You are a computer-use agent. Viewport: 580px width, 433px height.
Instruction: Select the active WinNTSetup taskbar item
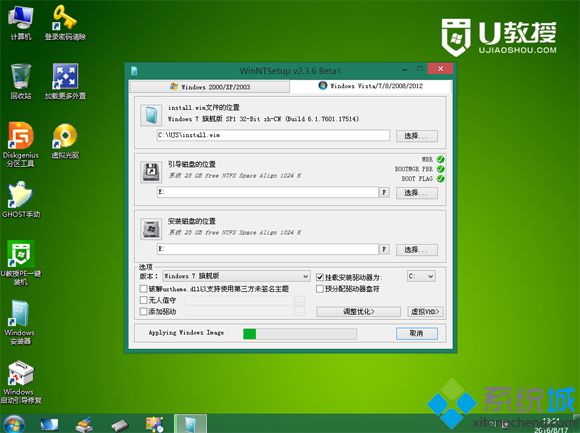(x=190, y=424)
